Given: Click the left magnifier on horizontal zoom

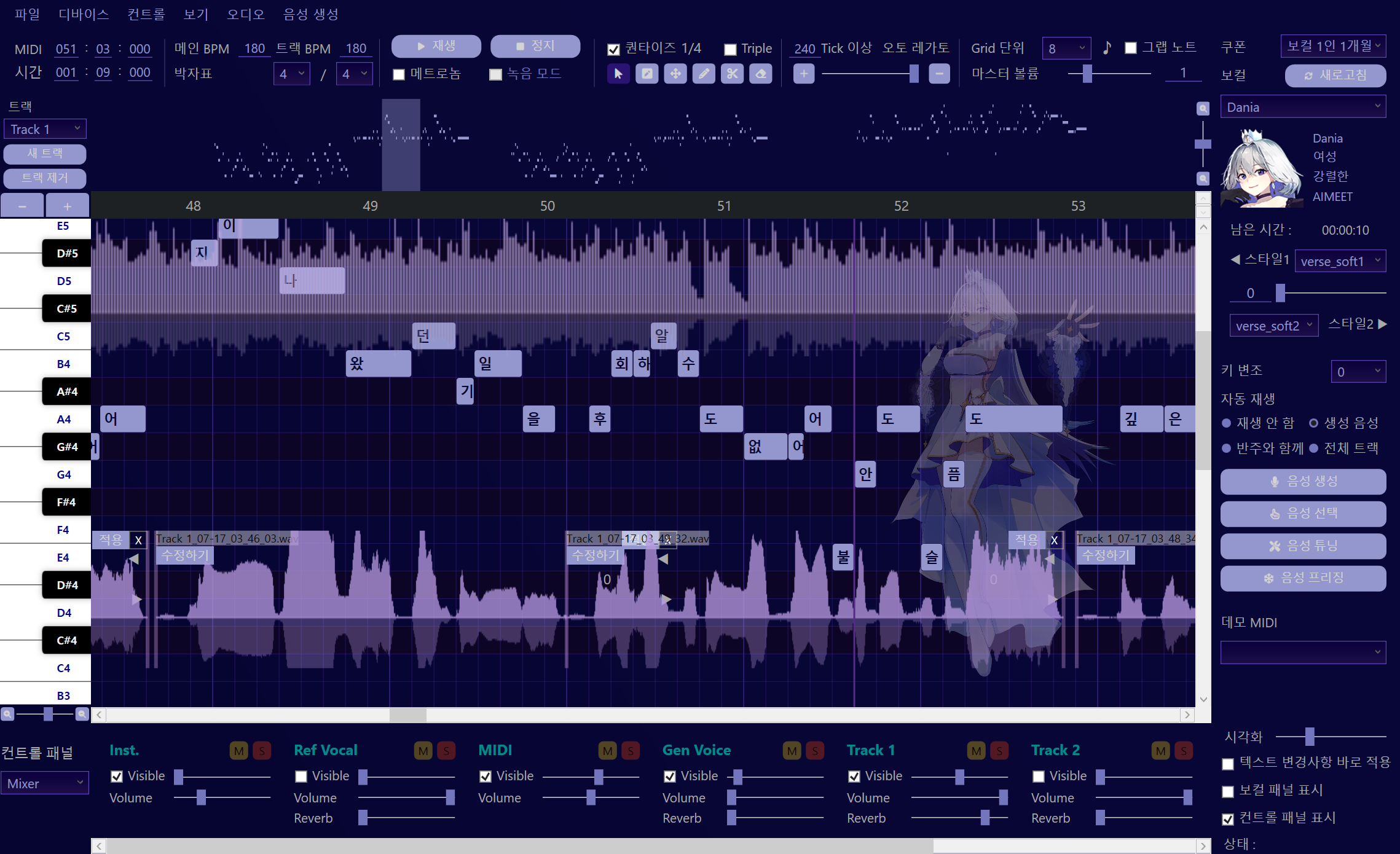Looking at the screenshot, I should pyautogui.click(x=7, y=714).
